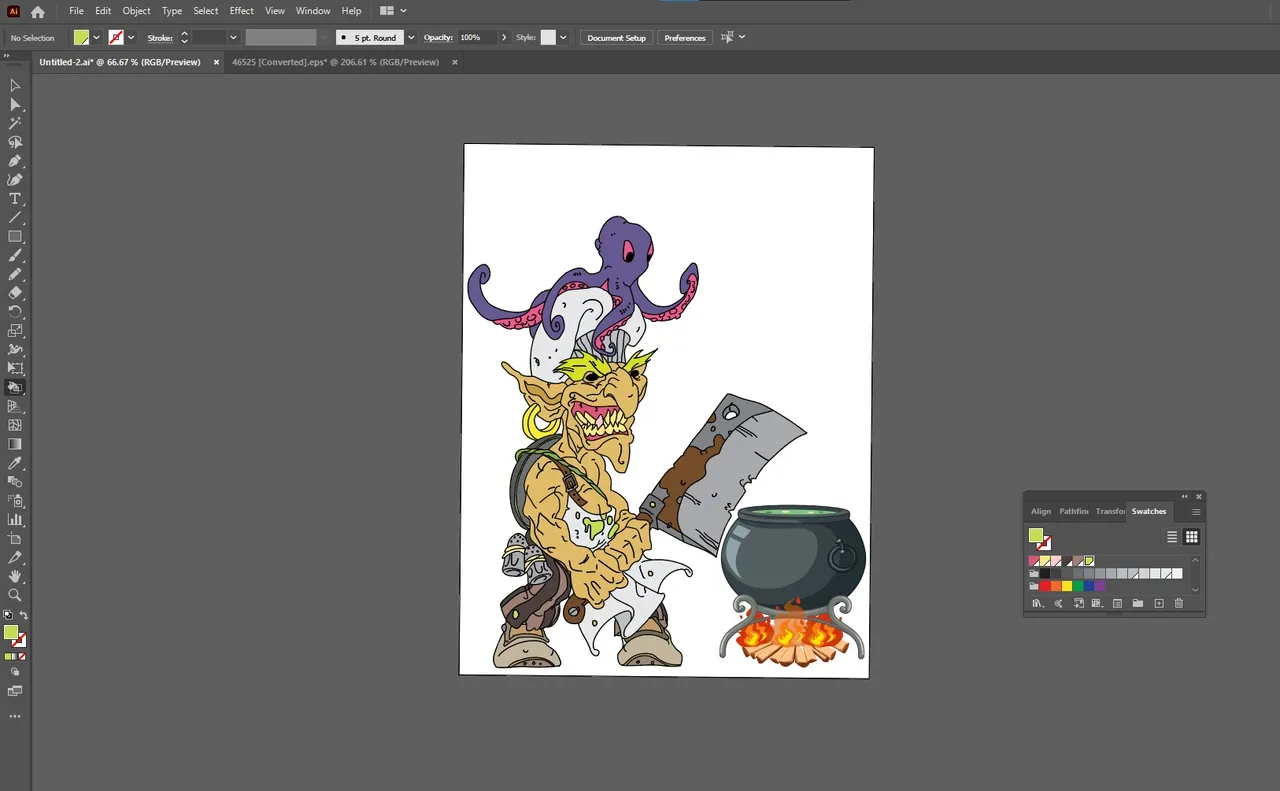Choose the Mesh tool

click(15, 425)
